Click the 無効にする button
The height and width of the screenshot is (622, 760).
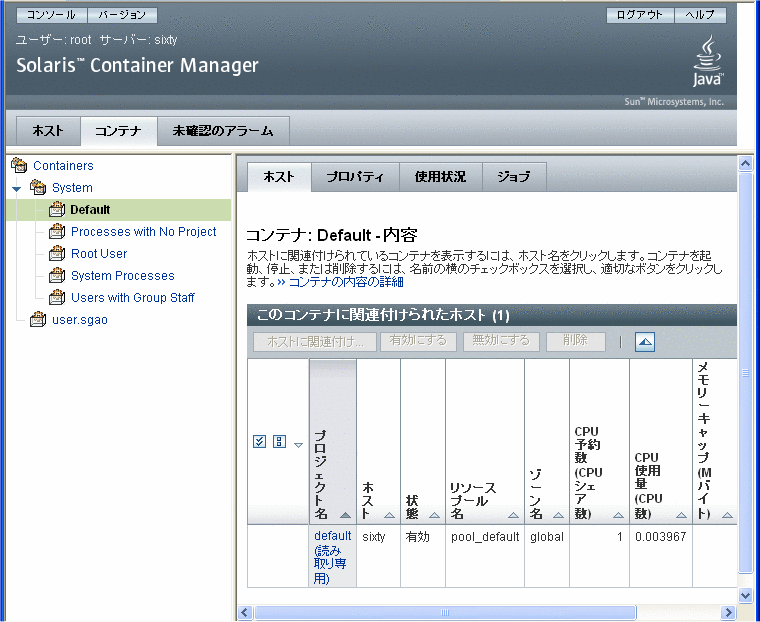point(501,341)
